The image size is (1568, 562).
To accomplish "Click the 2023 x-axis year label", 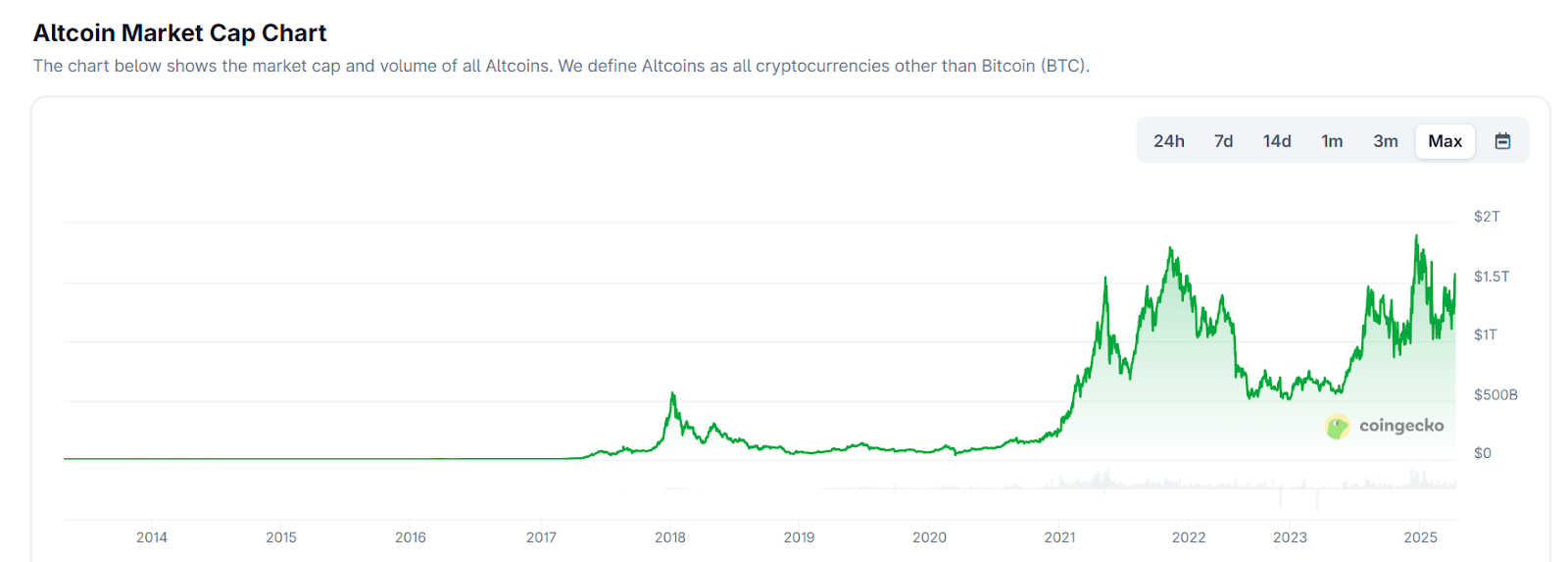I will click(x=1290, y=537).
